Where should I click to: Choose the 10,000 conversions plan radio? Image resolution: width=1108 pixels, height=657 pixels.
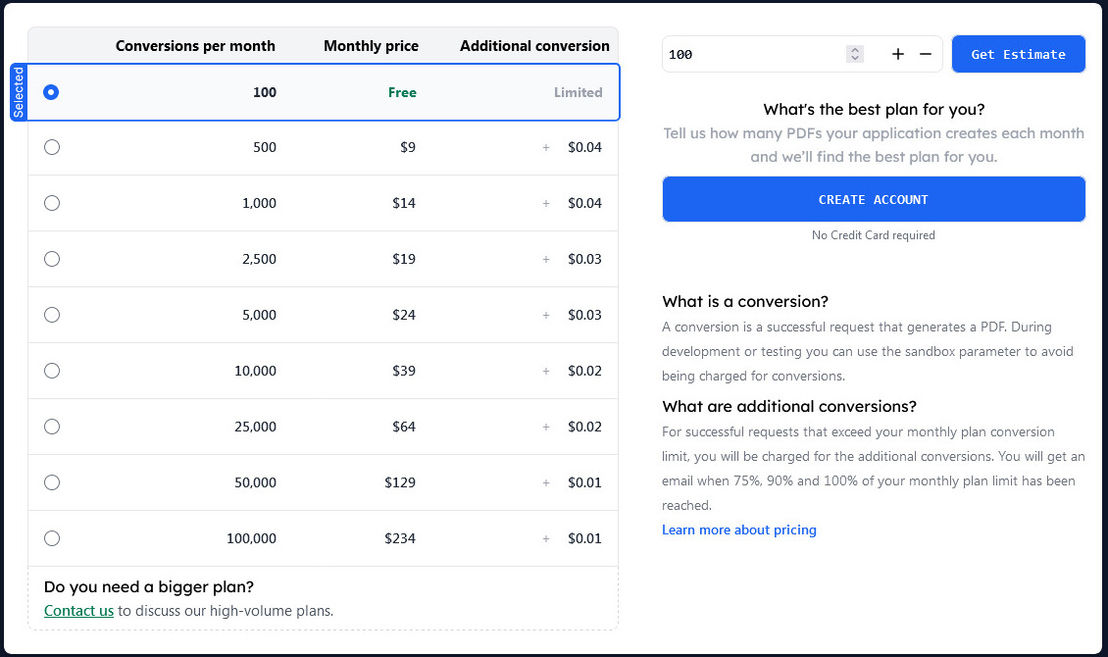(x=52, y=370)
